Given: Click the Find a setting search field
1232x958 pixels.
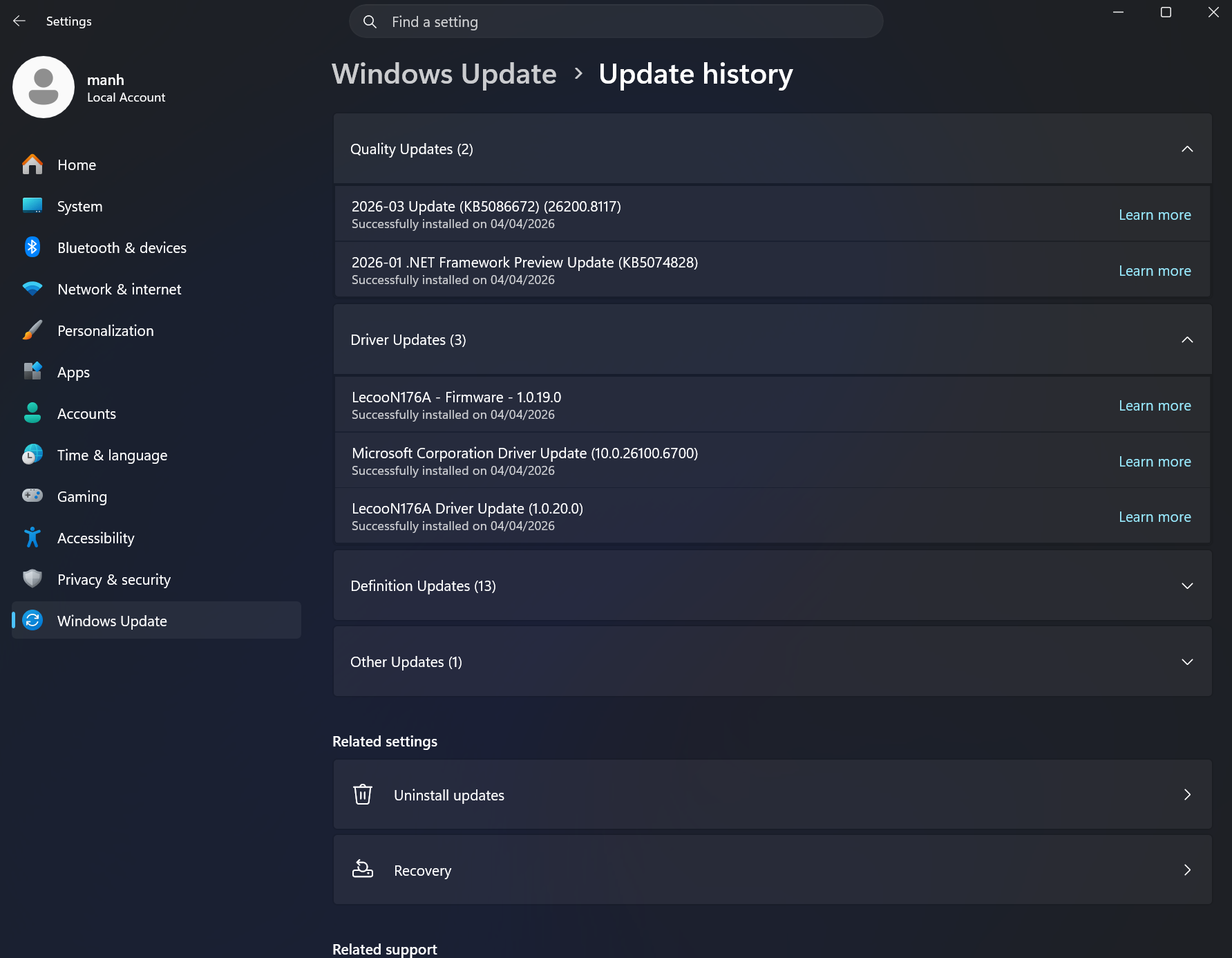Looking at the screenshot, I should coord(615,21).
